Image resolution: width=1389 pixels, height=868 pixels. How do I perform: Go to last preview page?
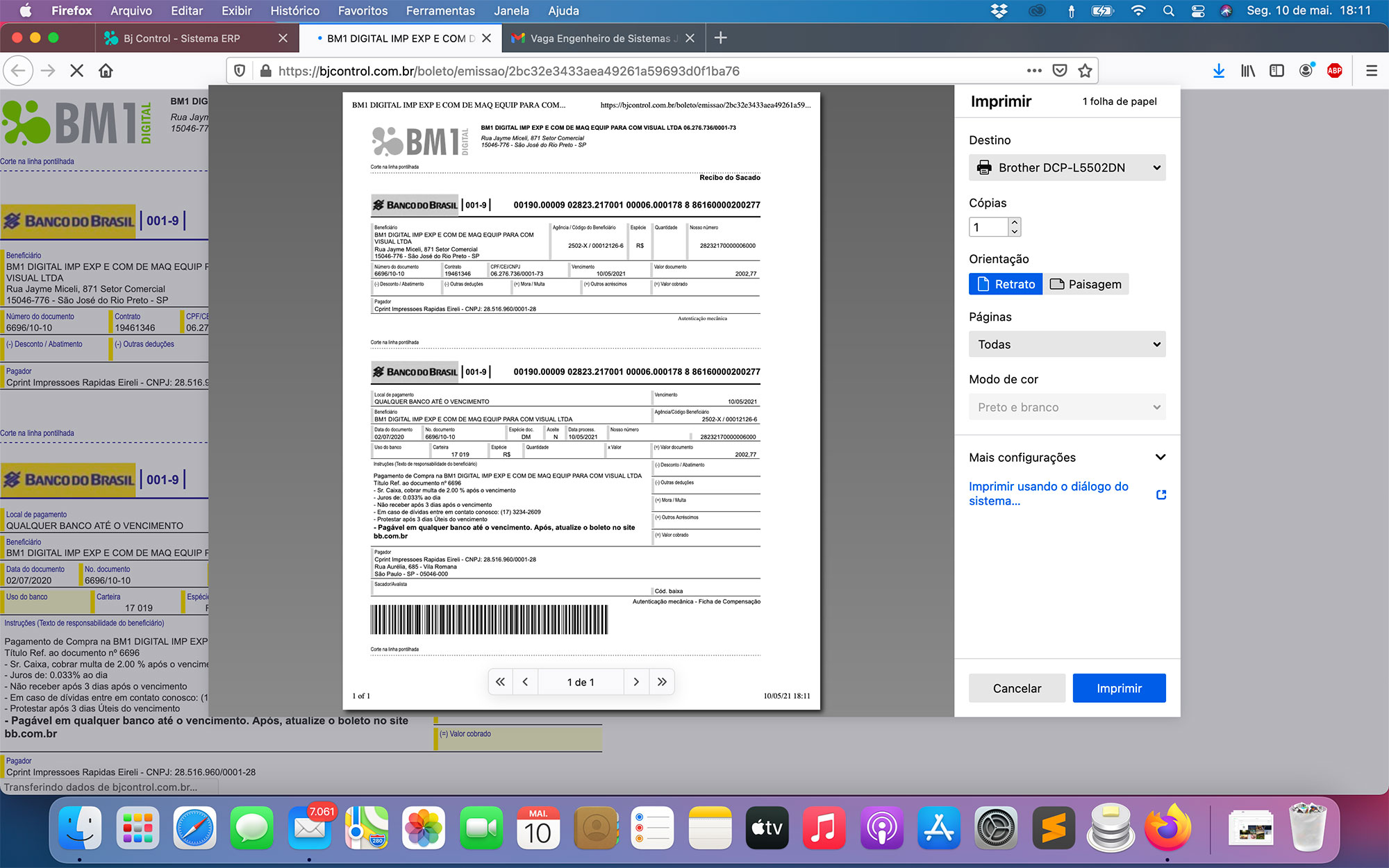click(x=662, y=682)
